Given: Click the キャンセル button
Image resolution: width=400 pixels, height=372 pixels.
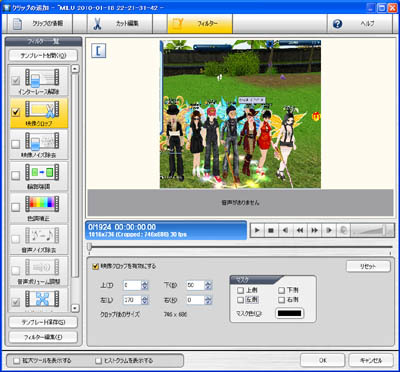Looking at the screenshot, I should click(x=371, y=360).
